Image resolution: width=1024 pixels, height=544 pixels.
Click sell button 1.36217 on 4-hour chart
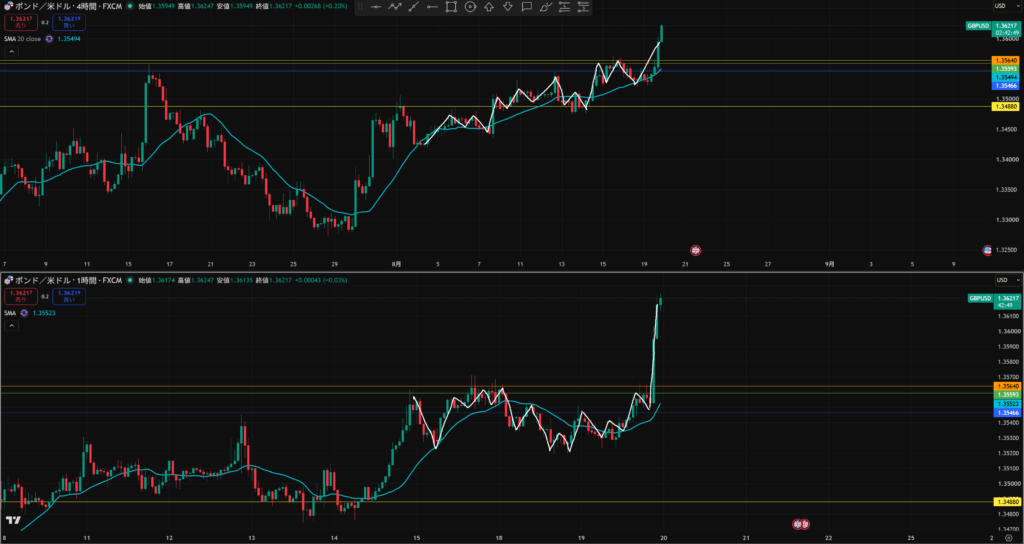tap(20, 22)
